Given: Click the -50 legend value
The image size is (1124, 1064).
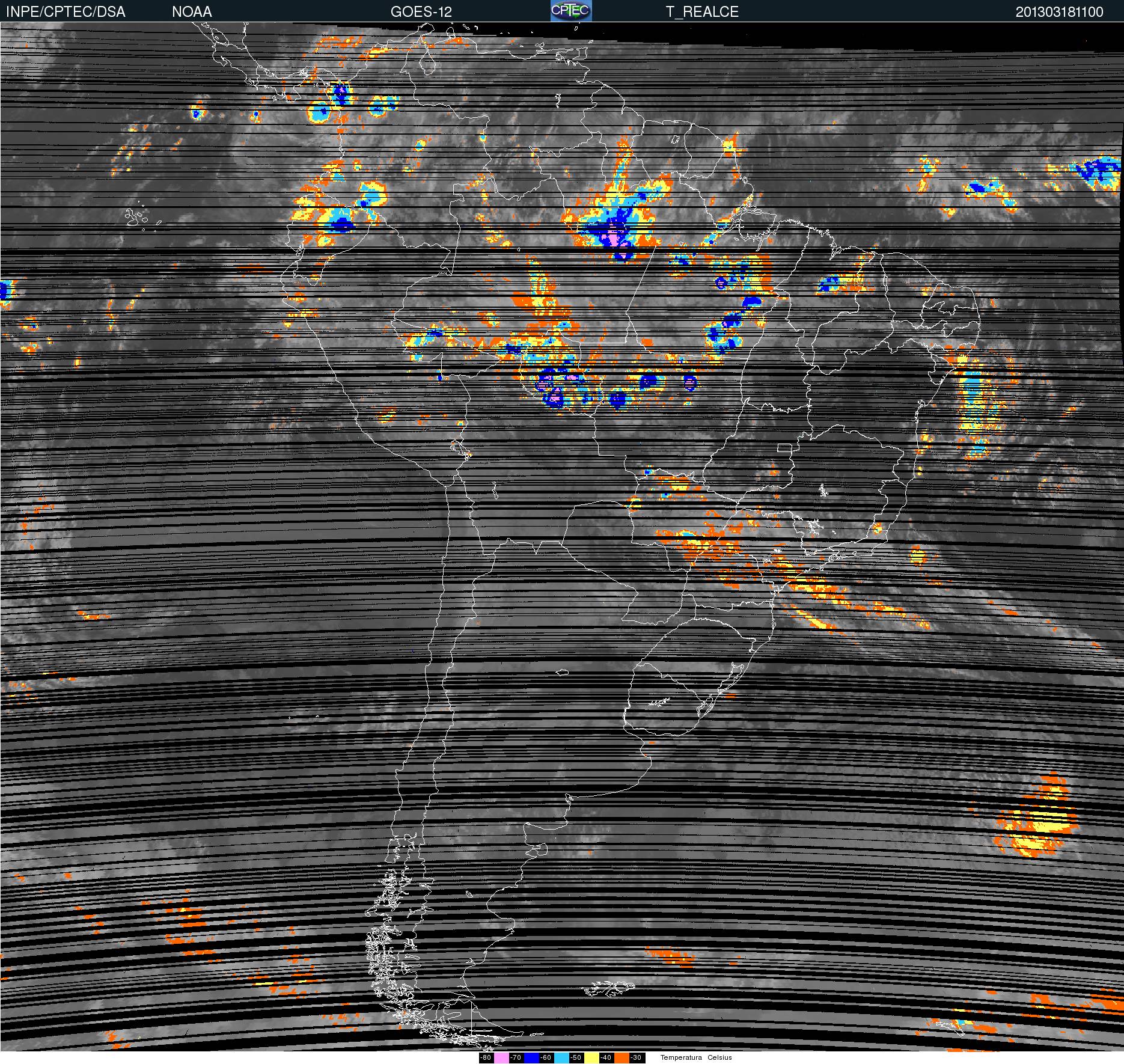Looking at the screenshot, I should (576, 1057).
